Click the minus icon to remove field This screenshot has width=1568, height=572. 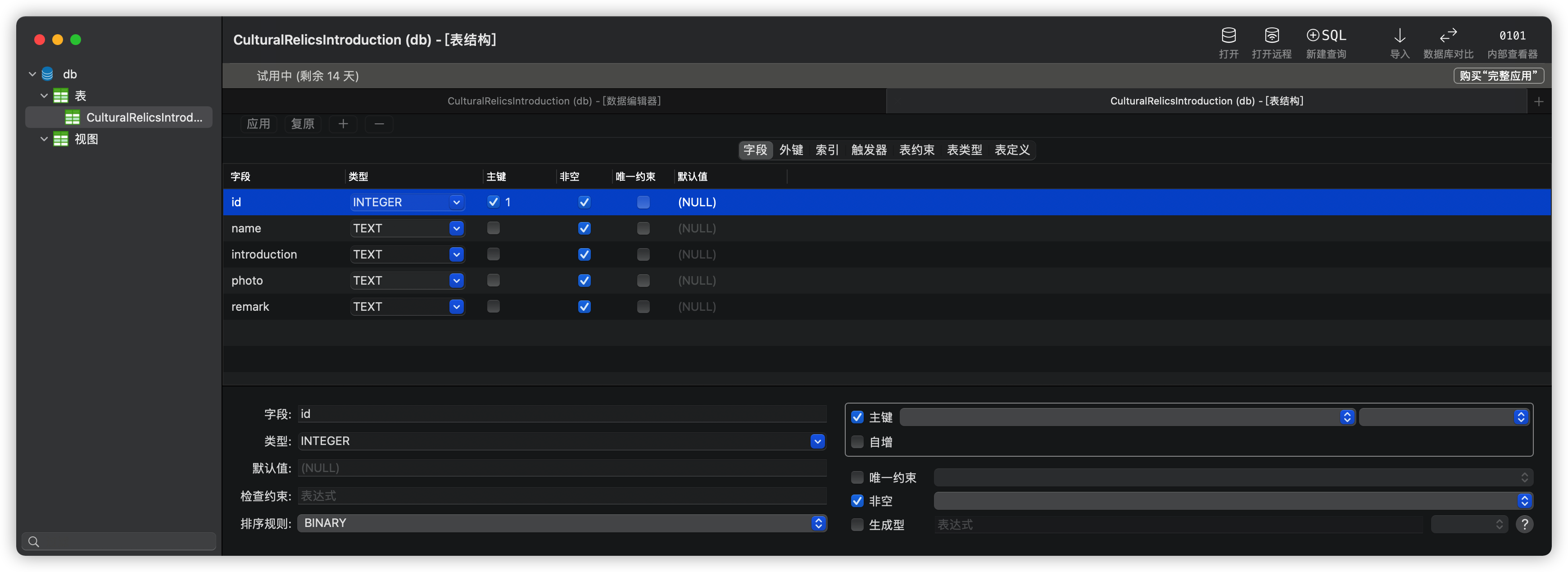point(379,124)
